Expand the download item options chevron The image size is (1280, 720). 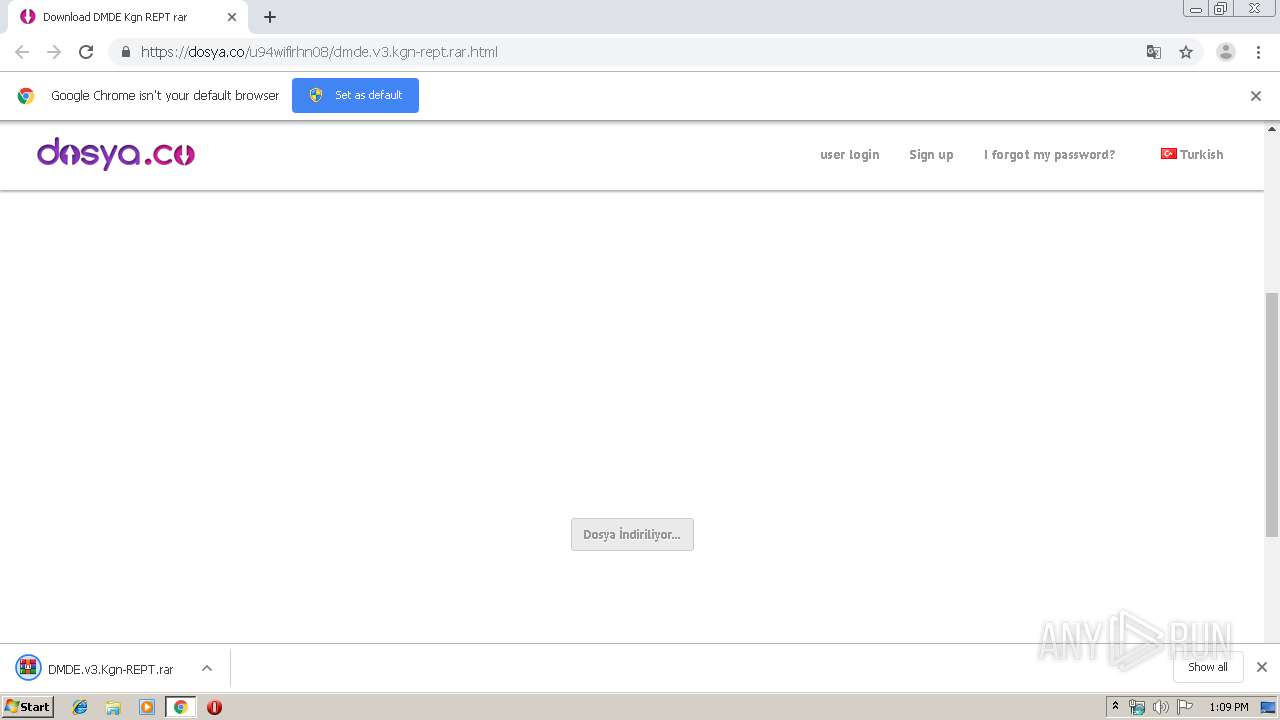[x=207, y=668]
